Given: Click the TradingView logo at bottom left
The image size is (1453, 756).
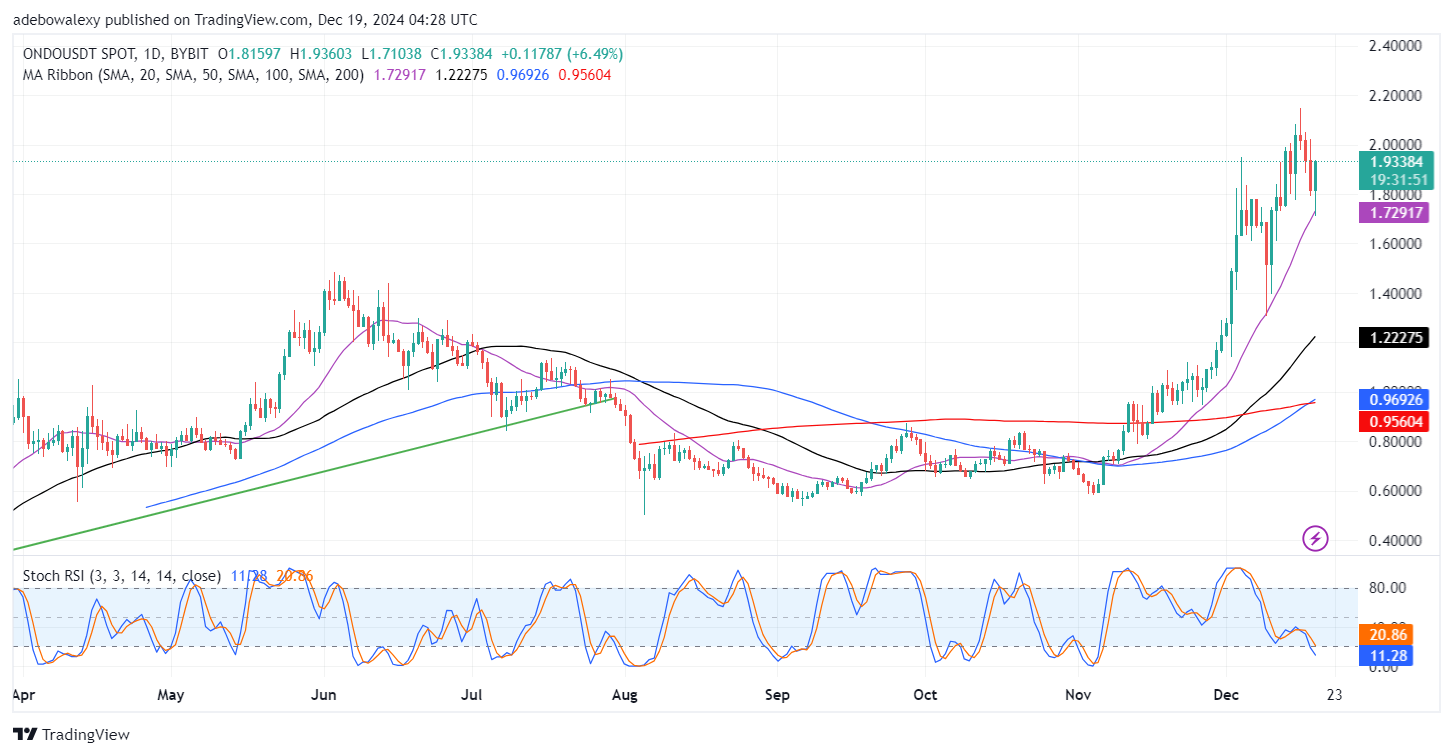Looking at the screenshot, I should (x=71, y=734).
